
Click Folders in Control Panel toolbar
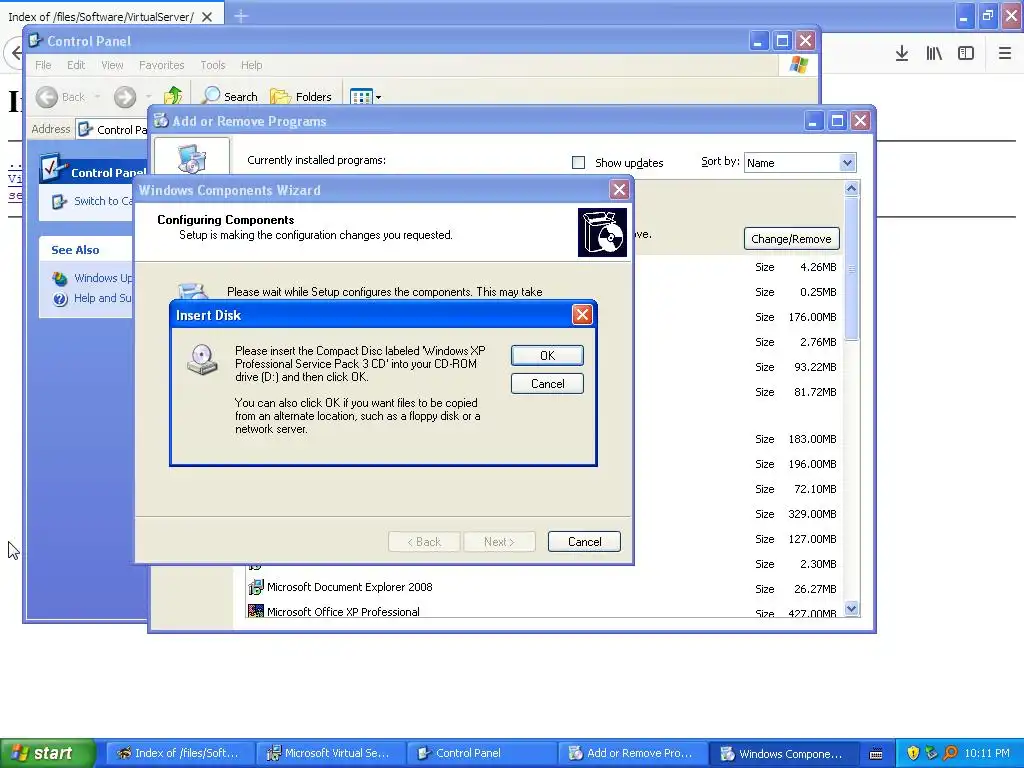pos(301,96)
